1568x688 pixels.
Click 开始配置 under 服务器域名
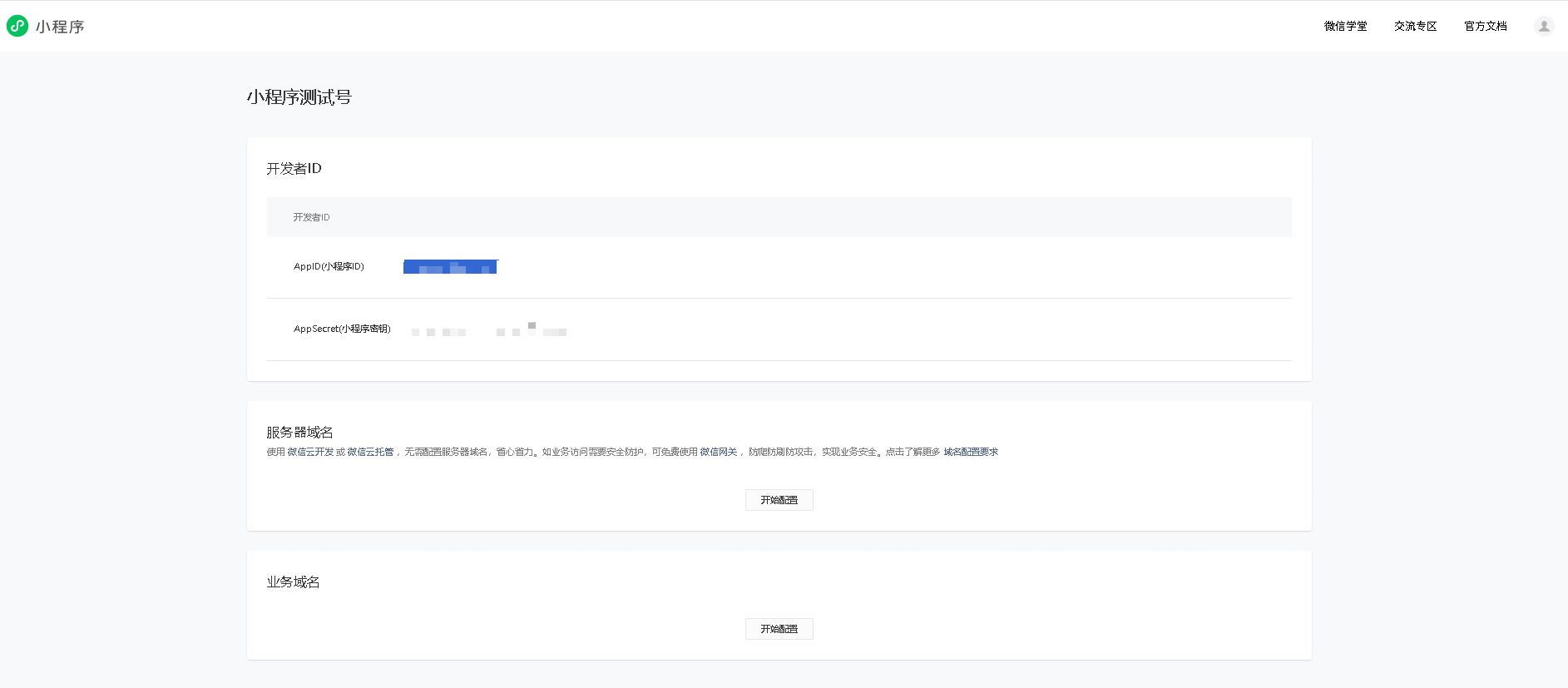(x=779, y=500)
